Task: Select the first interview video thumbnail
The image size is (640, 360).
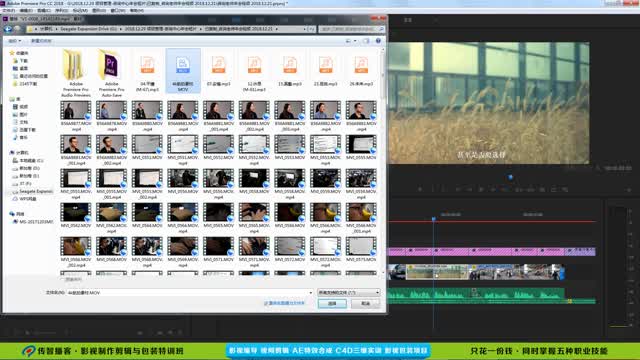Action: pyautogui.click(x=76, y=110)
